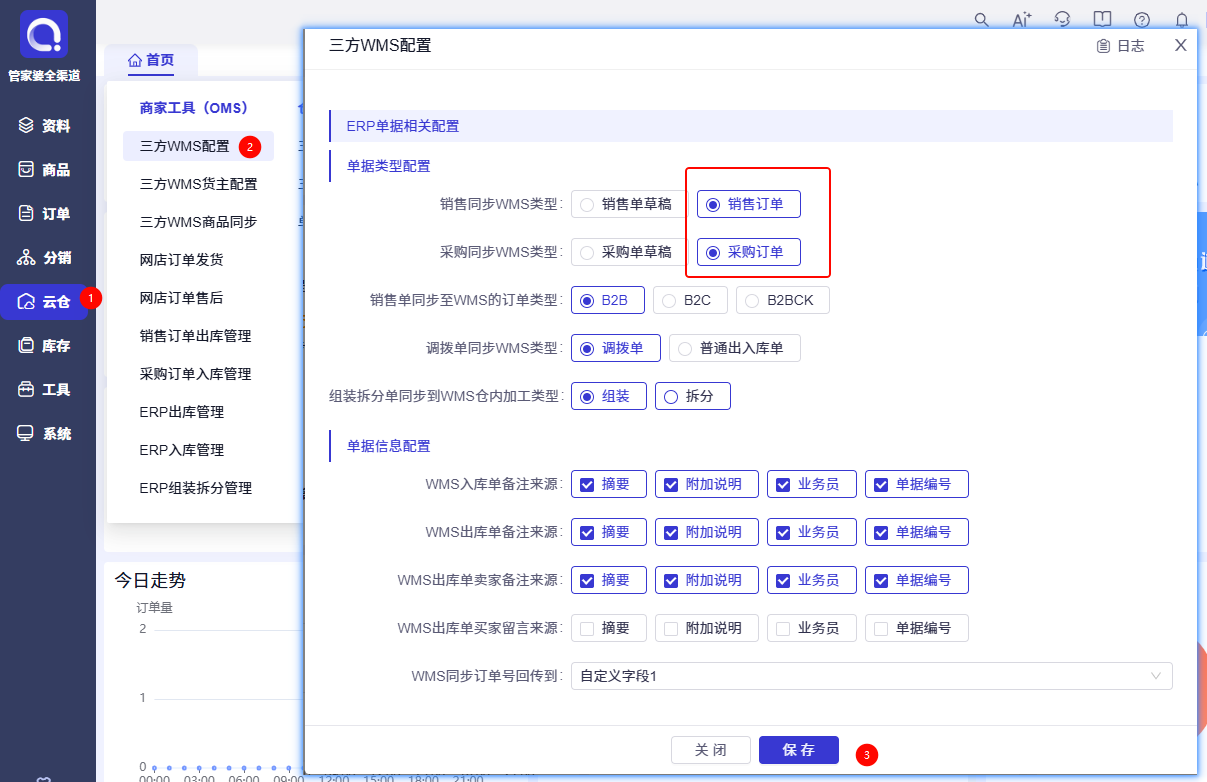1207x782 pixels.
Task: Select B2B order type radio
Action: pos(608,300)
